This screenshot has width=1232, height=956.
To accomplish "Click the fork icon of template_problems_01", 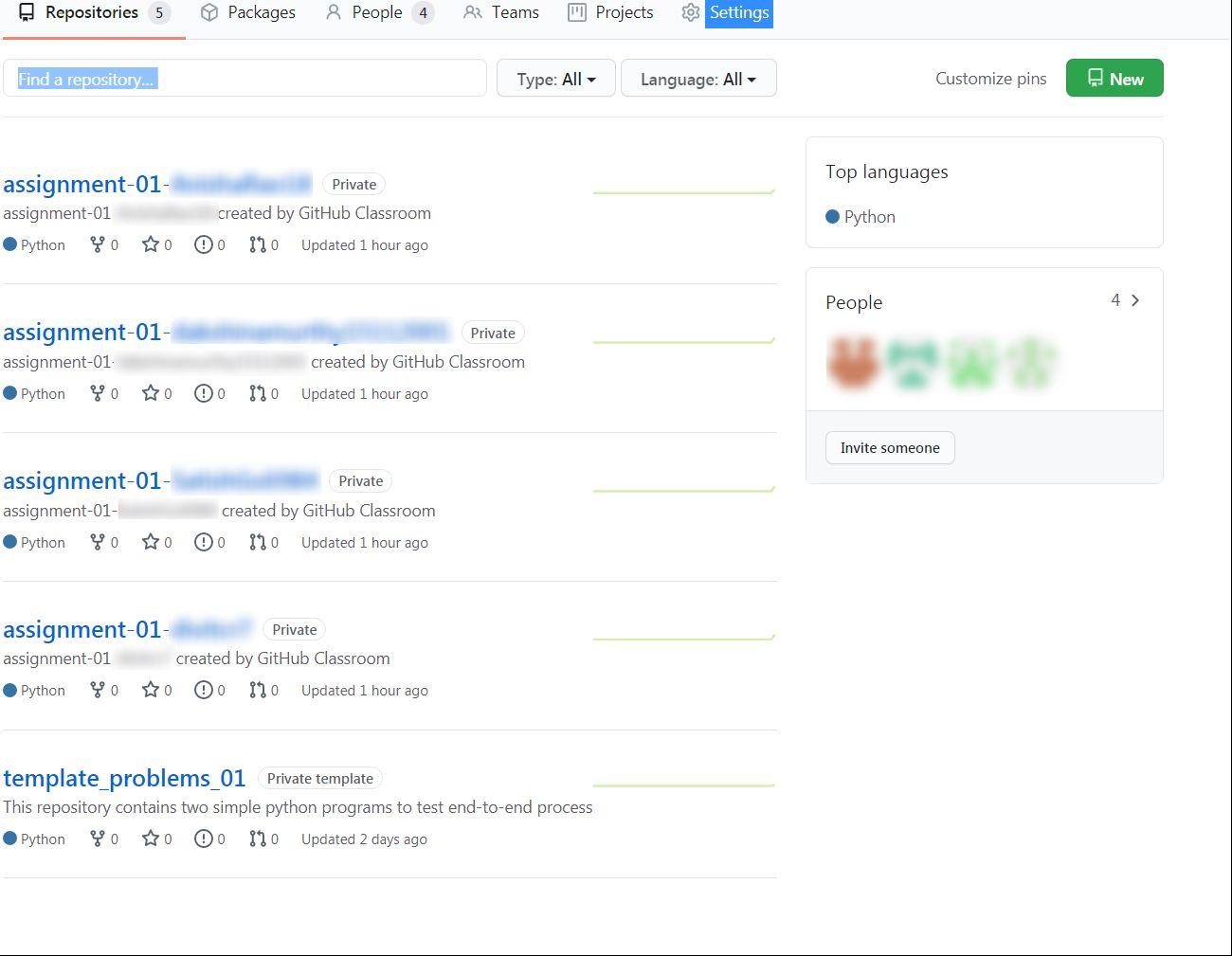I will pyautogui.click(x=97, y=839).
